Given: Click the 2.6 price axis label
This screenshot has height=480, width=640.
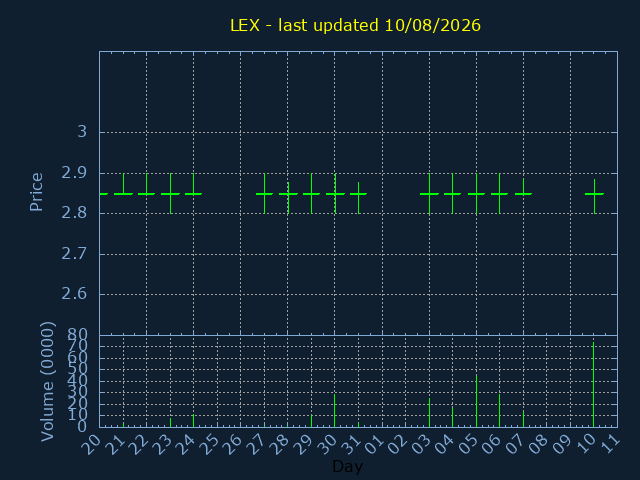Looking at the screenshot, I should click(x=74, y=293).
